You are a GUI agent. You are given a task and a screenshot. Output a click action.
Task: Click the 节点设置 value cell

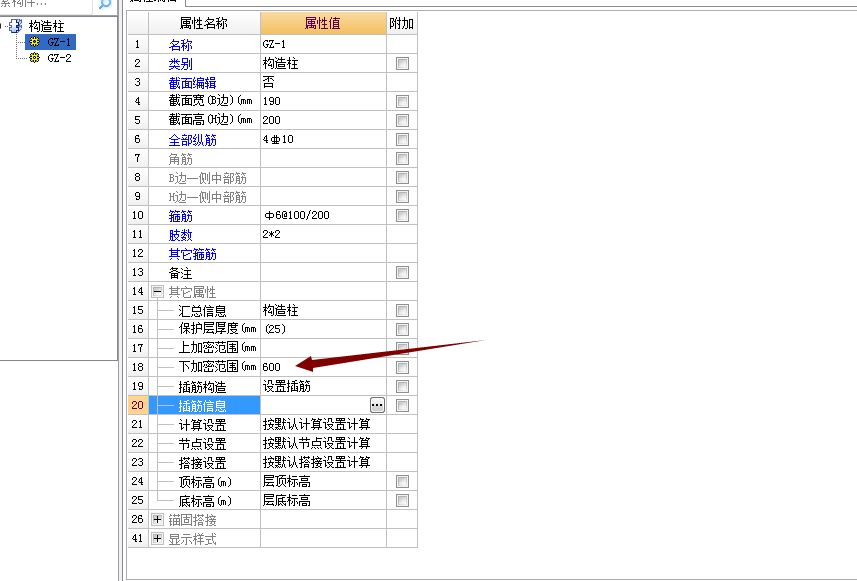click(x=323, y=443)
